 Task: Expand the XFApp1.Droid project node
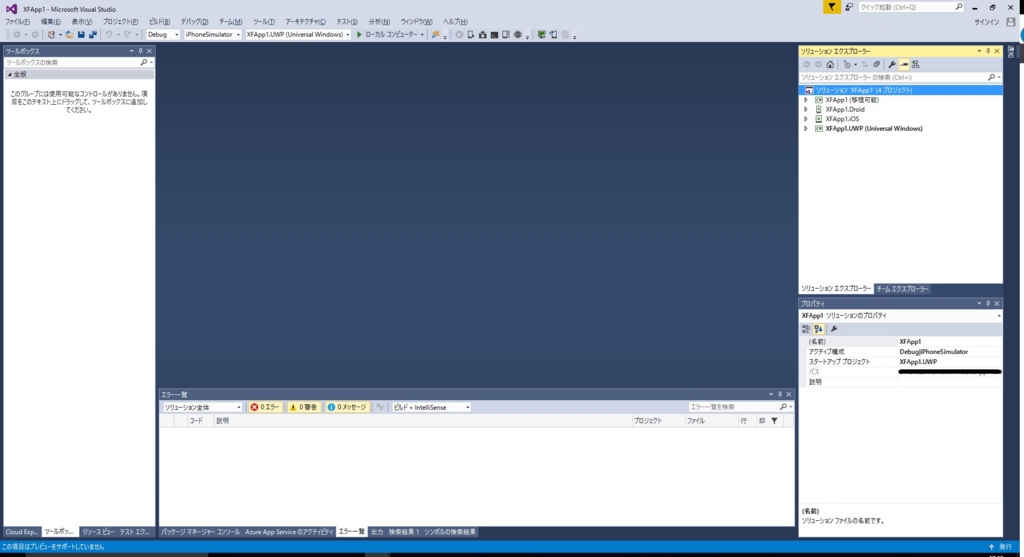coord(806,110)
